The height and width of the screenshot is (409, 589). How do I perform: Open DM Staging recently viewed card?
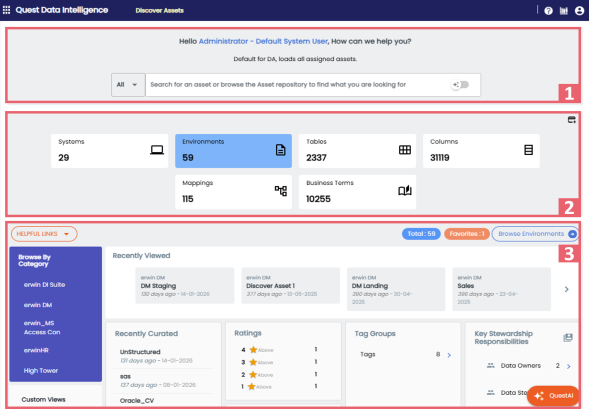tap(185, 285)
